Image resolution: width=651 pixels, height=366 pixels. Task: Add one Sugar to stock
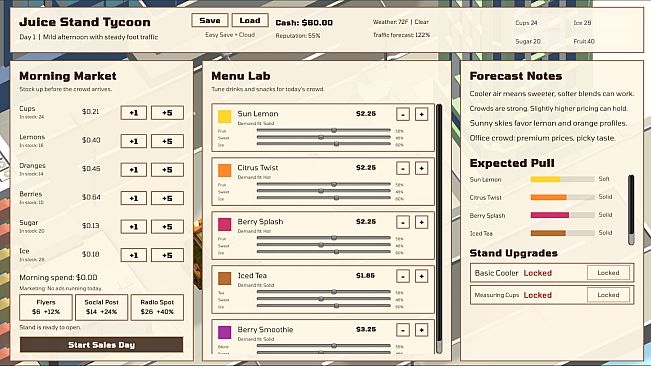coord(134,227)
